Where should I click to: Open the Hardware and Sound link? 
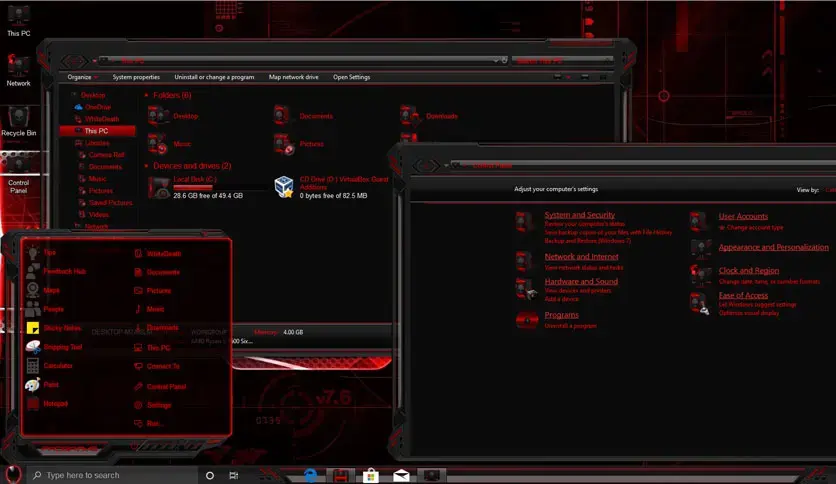581,281
